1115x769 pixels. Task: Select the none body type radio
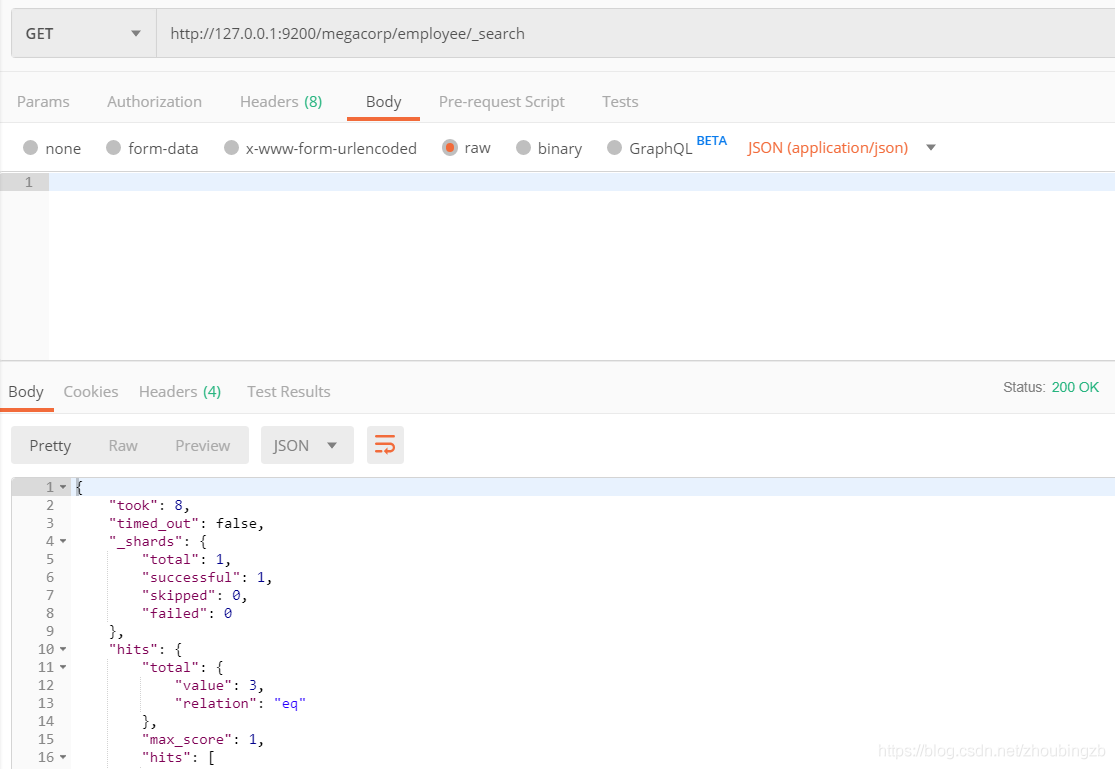(31, 147)
